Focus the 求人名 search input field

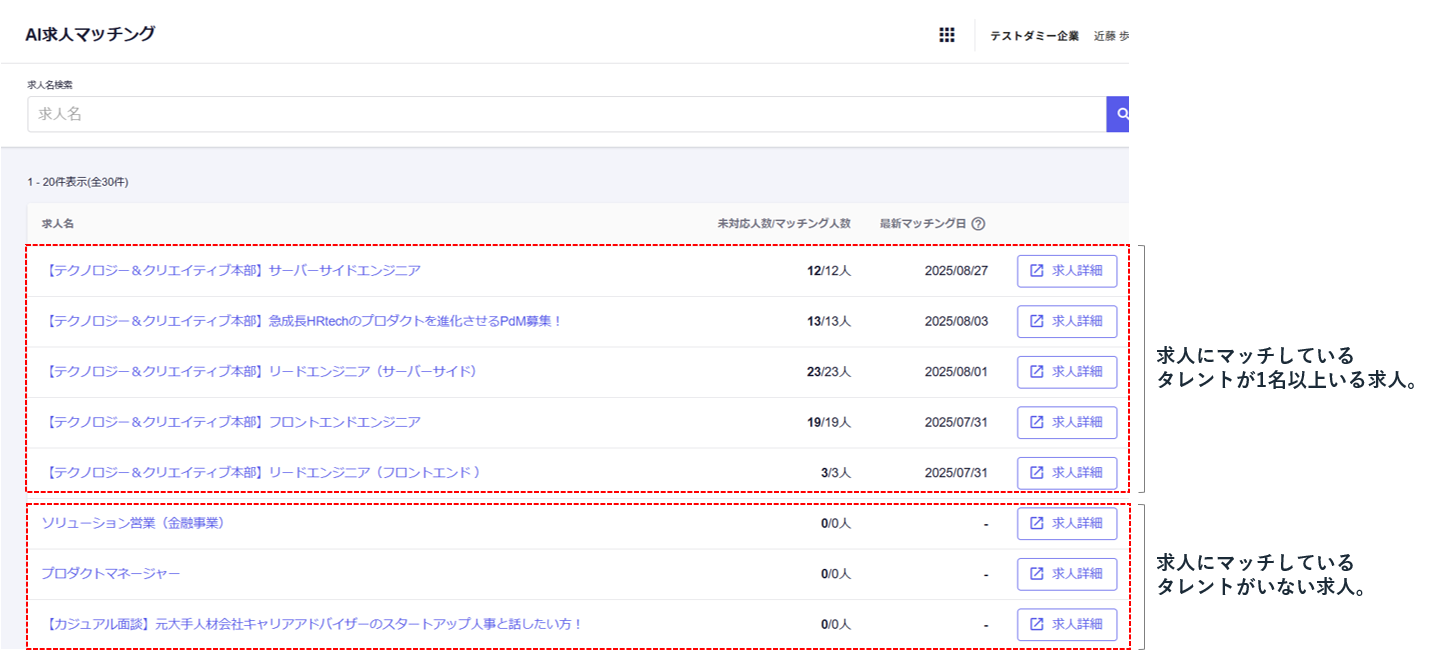tap(565, 114)
